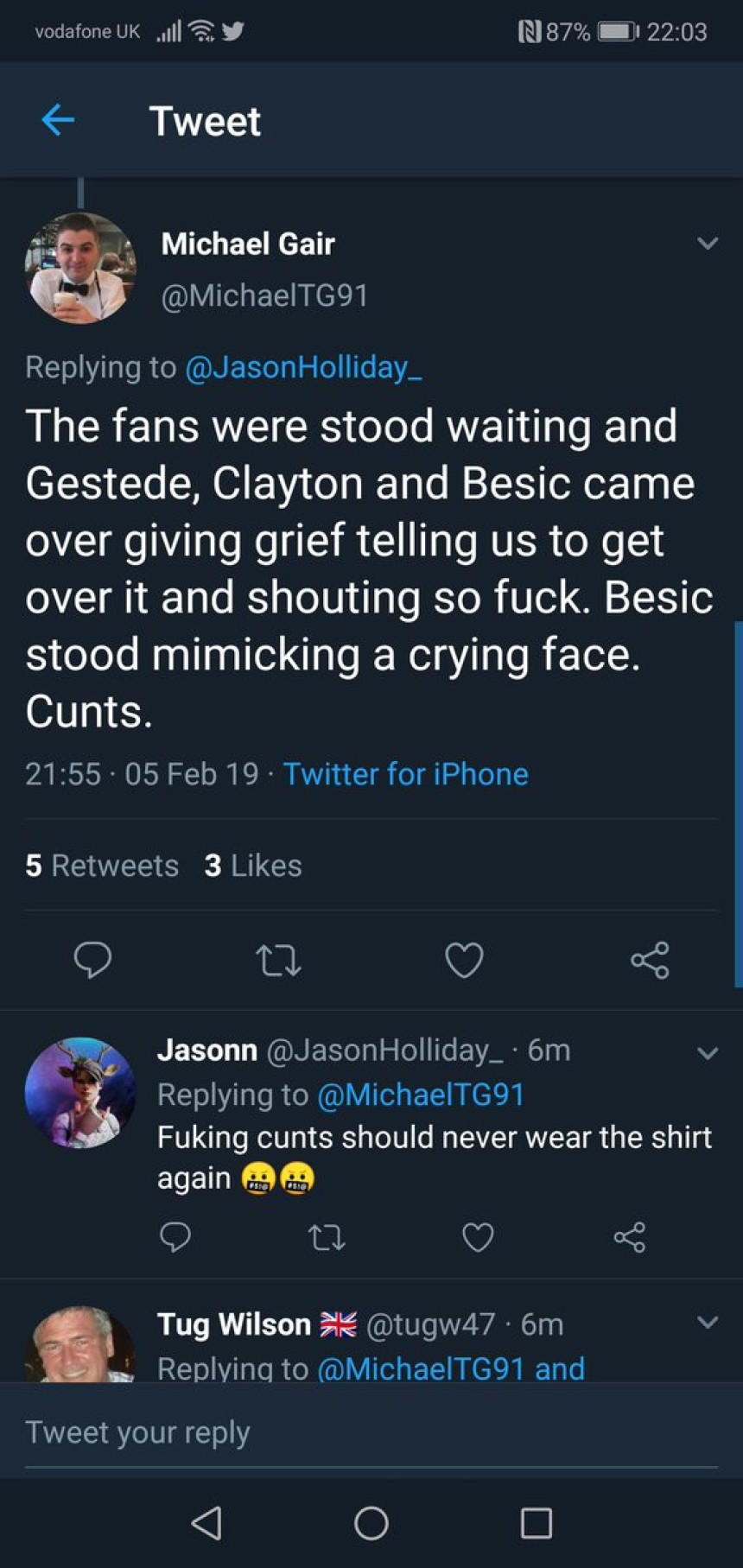Open 5 Retweets list
This screenshot has height=1568, width=743.
coord(102,865)
